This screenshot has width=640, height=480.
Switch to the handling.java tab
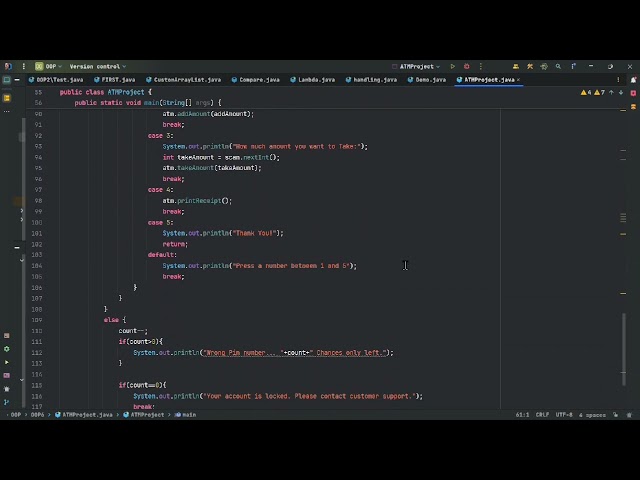[371, 80]
